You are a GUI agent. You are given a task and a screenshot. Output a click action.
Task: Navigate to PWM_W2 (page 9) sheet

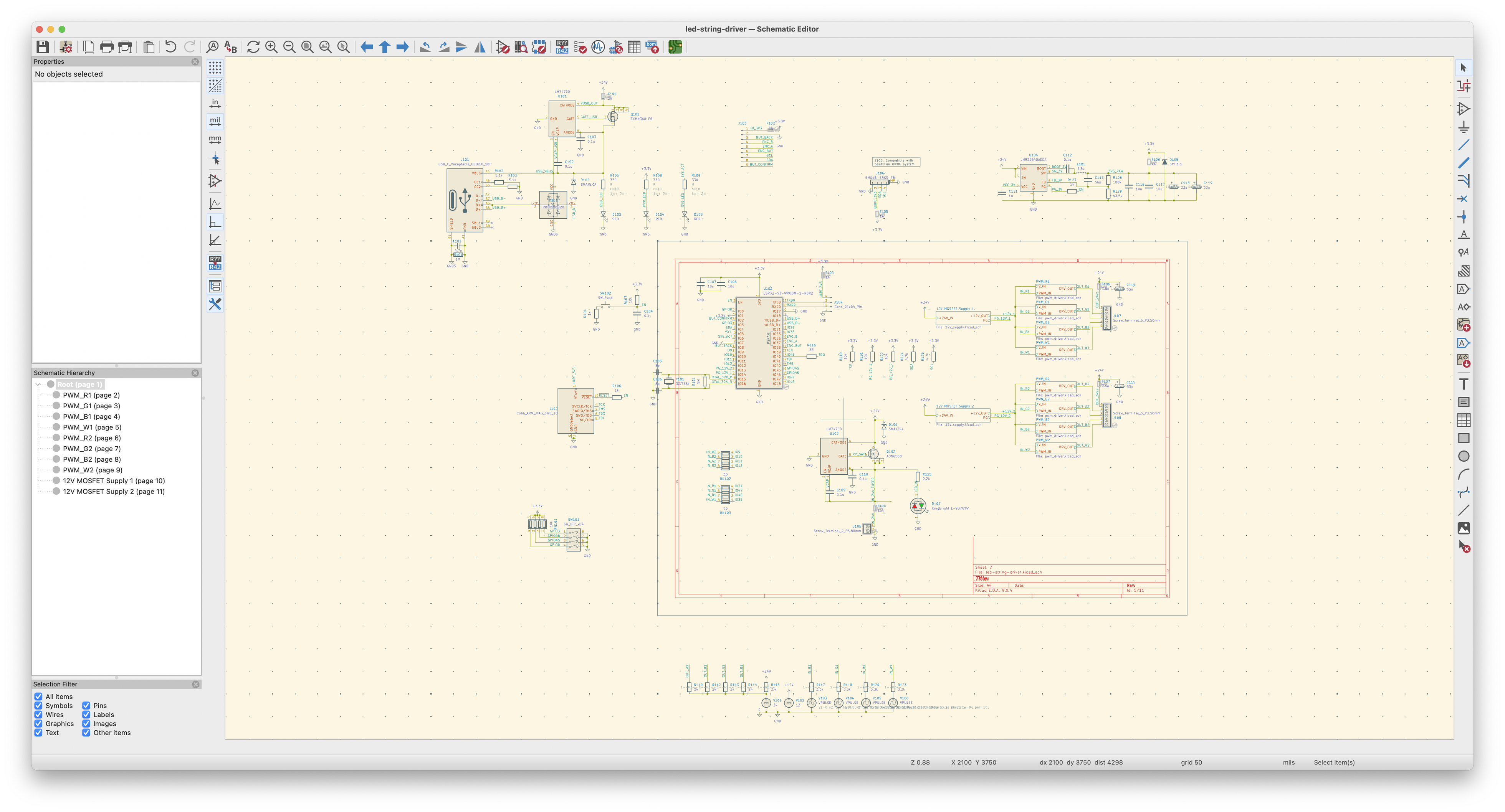pos(92,470)
